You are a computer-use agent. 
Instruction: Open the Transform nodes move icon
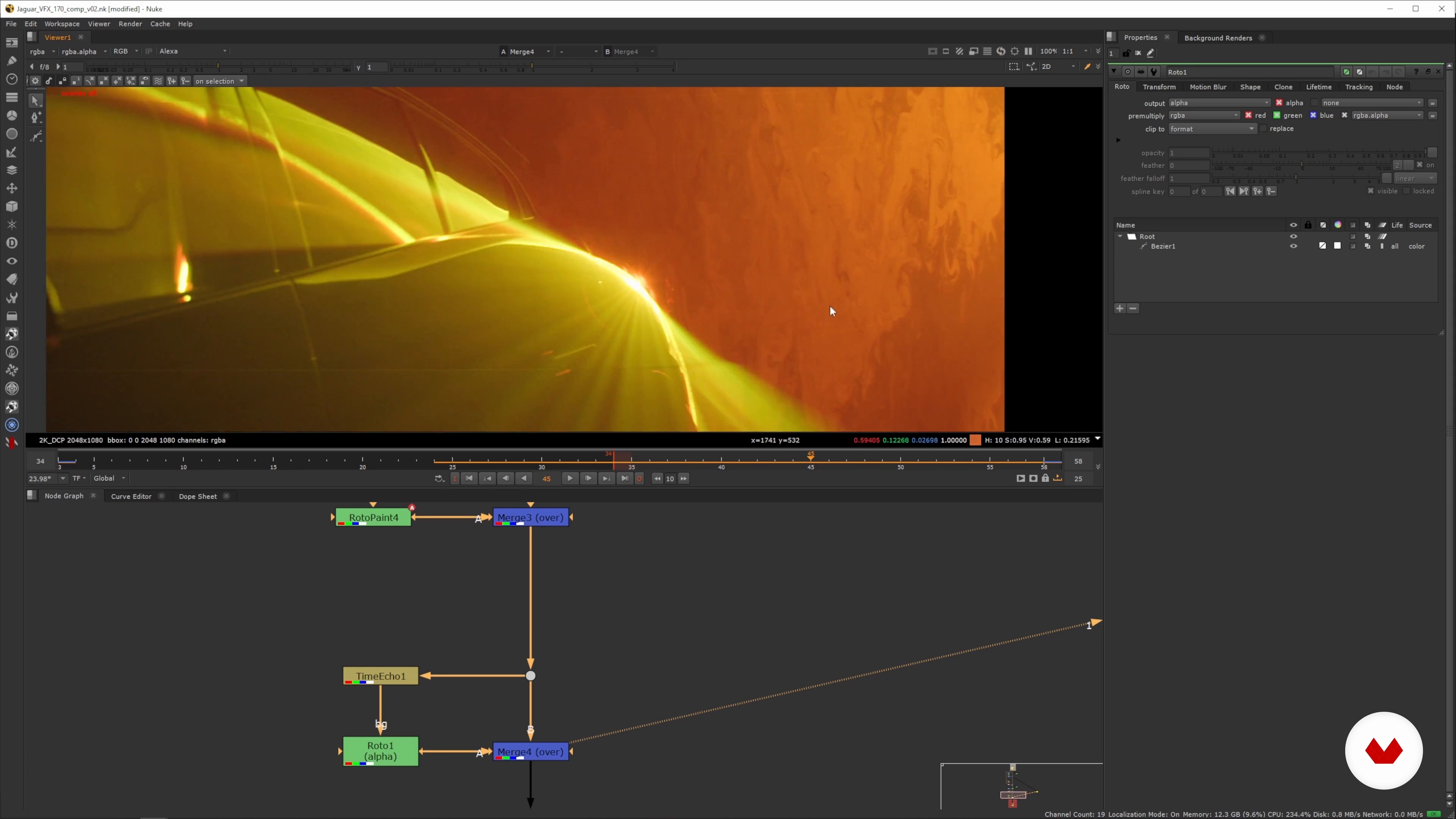11,188
